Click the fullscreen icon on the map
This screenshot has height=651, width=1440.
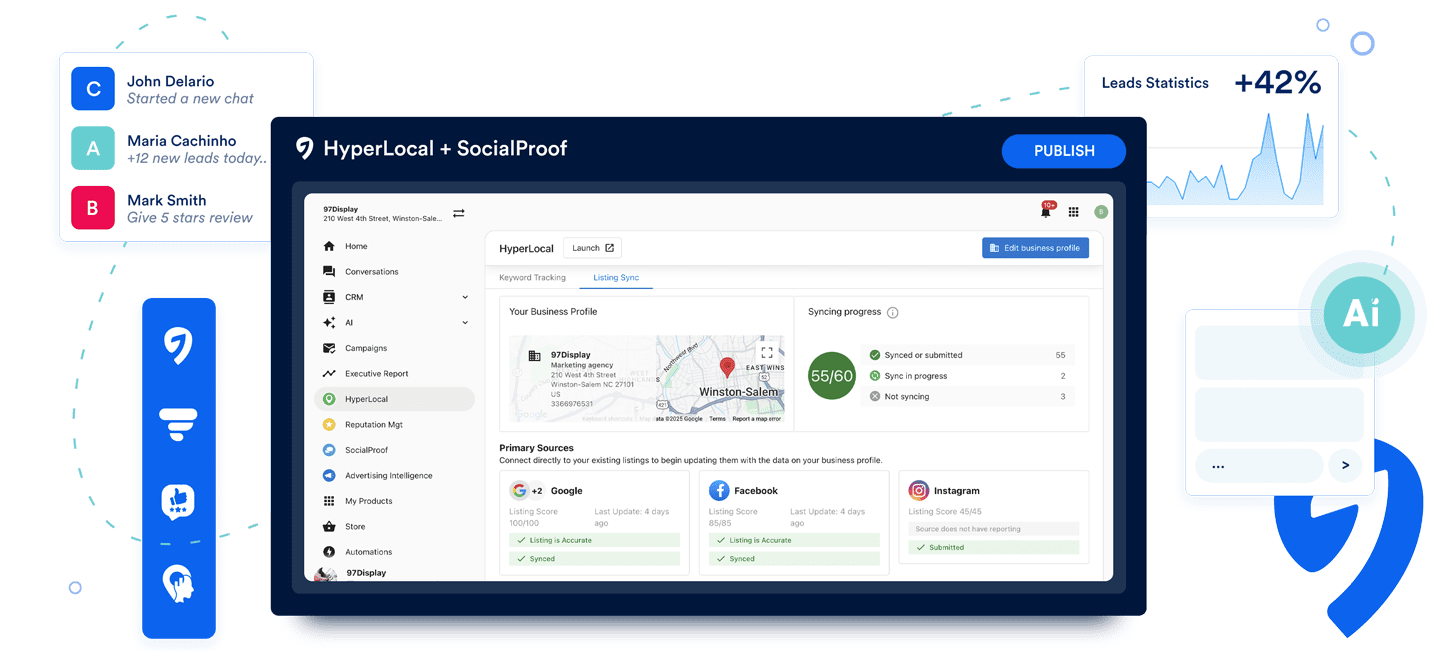coord(767,352)
